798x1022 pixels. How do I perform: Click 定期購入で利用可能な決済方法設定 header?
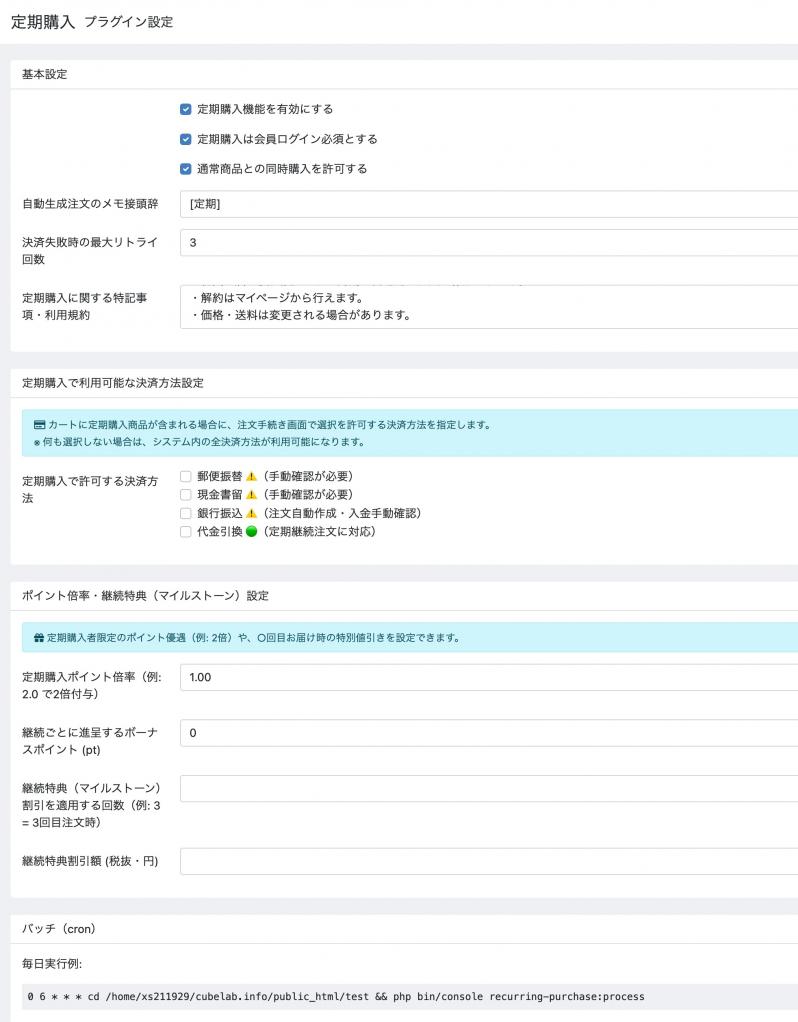113,383
